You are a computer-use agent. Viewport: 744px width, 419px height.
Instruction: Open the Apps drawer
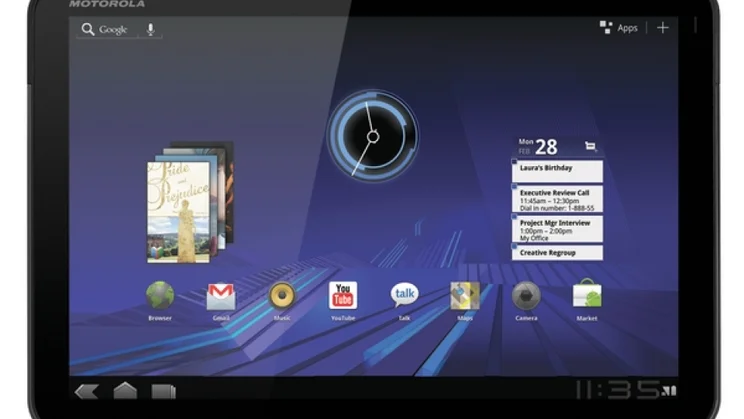[x=619, y=28]
